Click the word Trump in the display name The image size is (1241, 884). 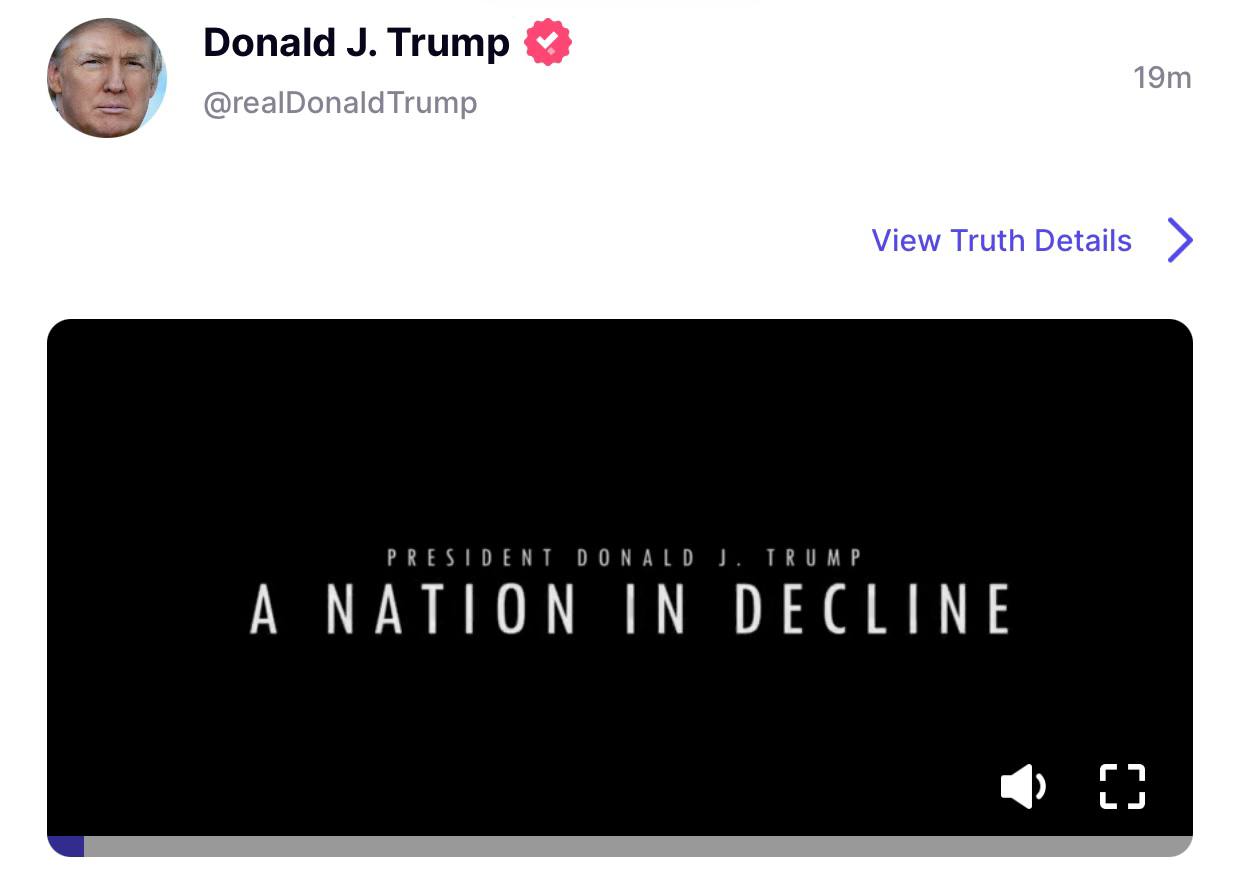pyautogui.click(x=447, y=43)
